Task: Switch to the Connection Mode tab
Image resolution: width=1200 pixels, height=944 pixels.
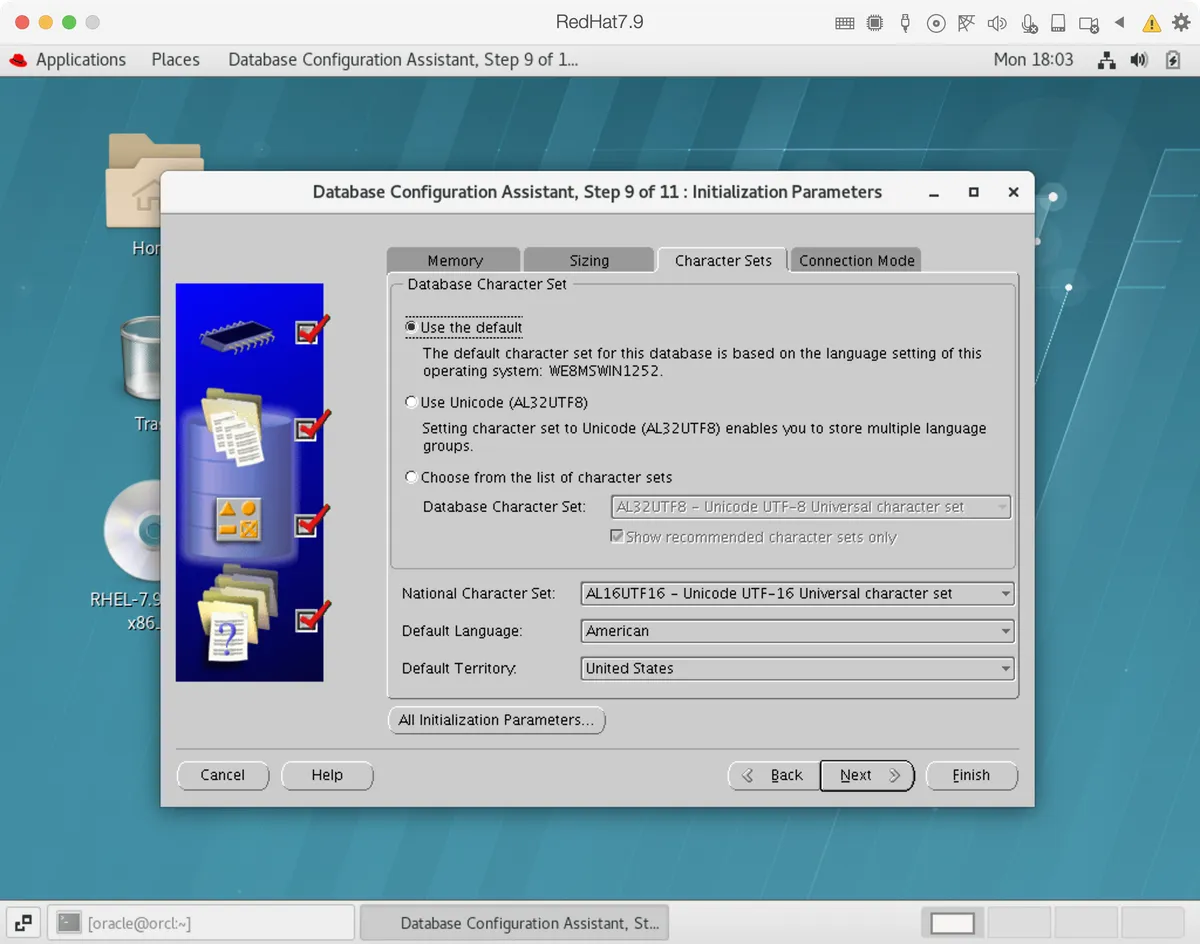Action: tap(855, 260)
